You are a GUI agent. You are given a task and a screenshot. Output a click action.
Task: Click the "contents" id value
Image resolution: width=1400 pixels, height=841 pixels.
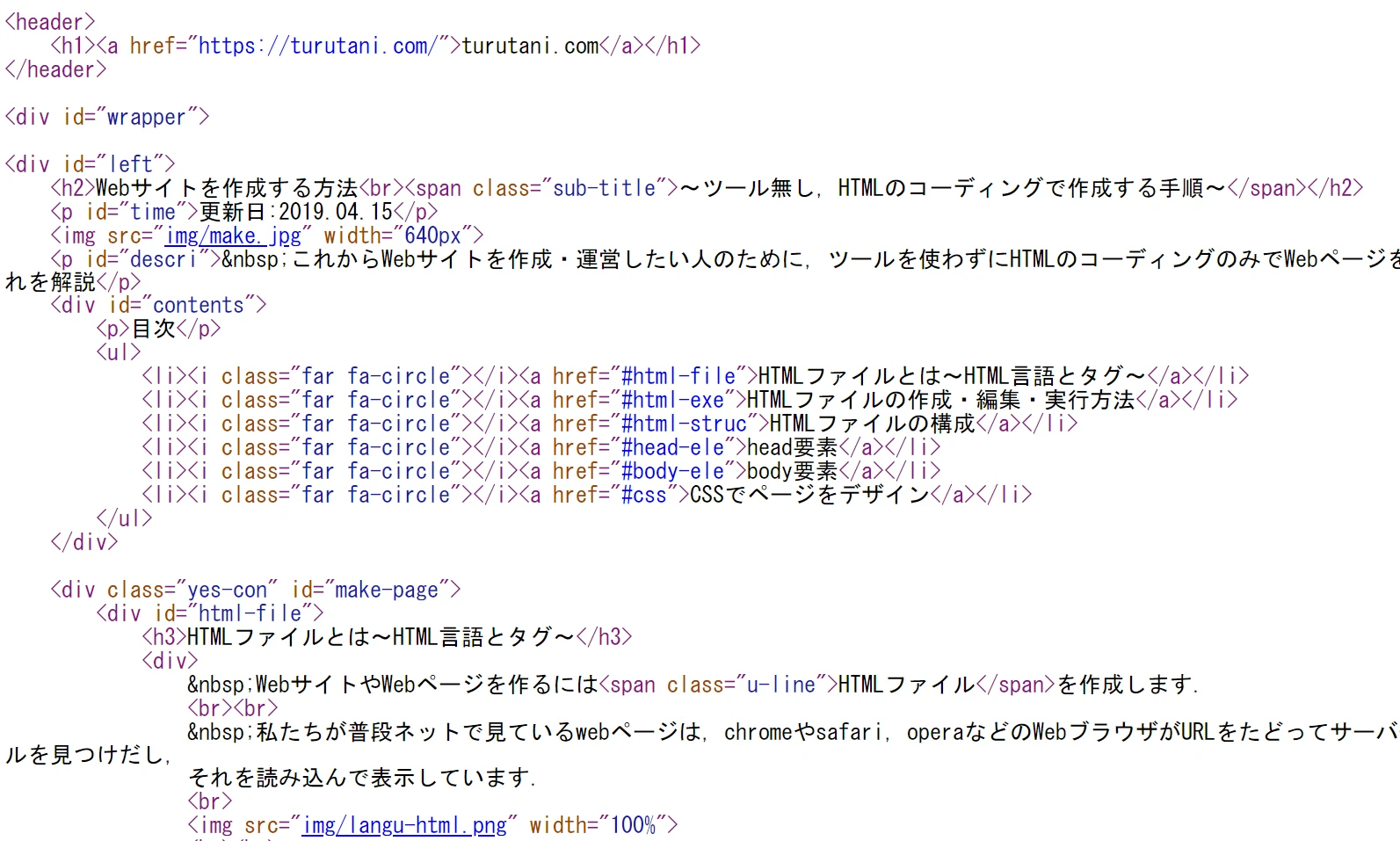point(199,306)
